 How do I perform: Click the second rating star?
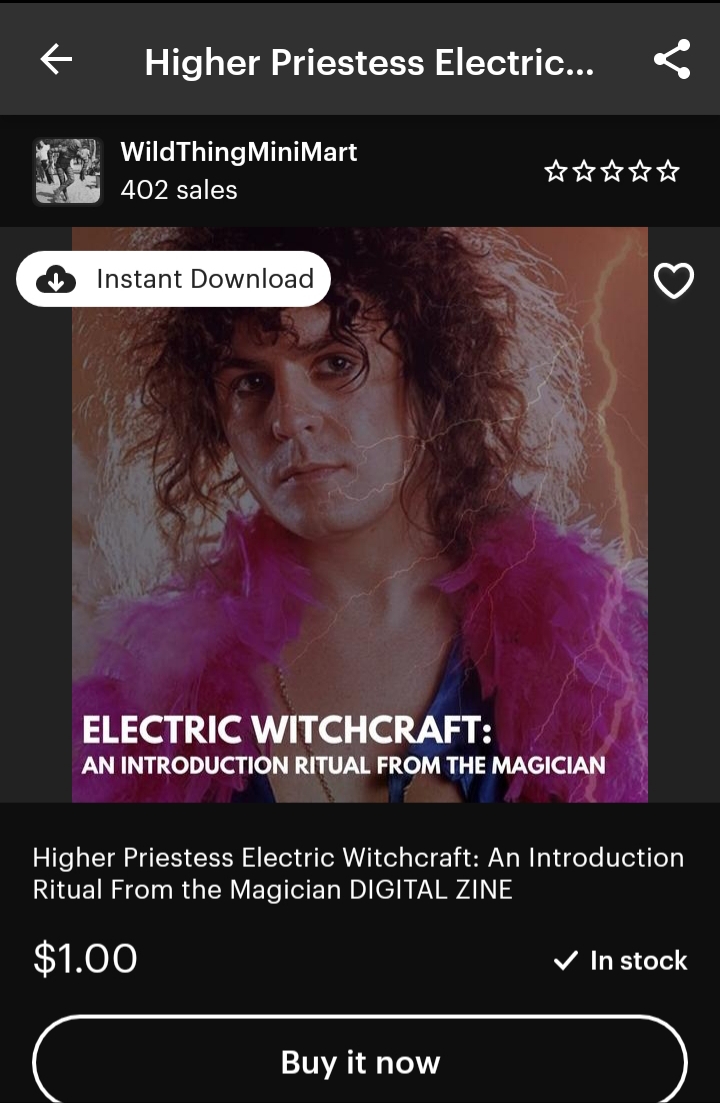[x=584, y=171]
